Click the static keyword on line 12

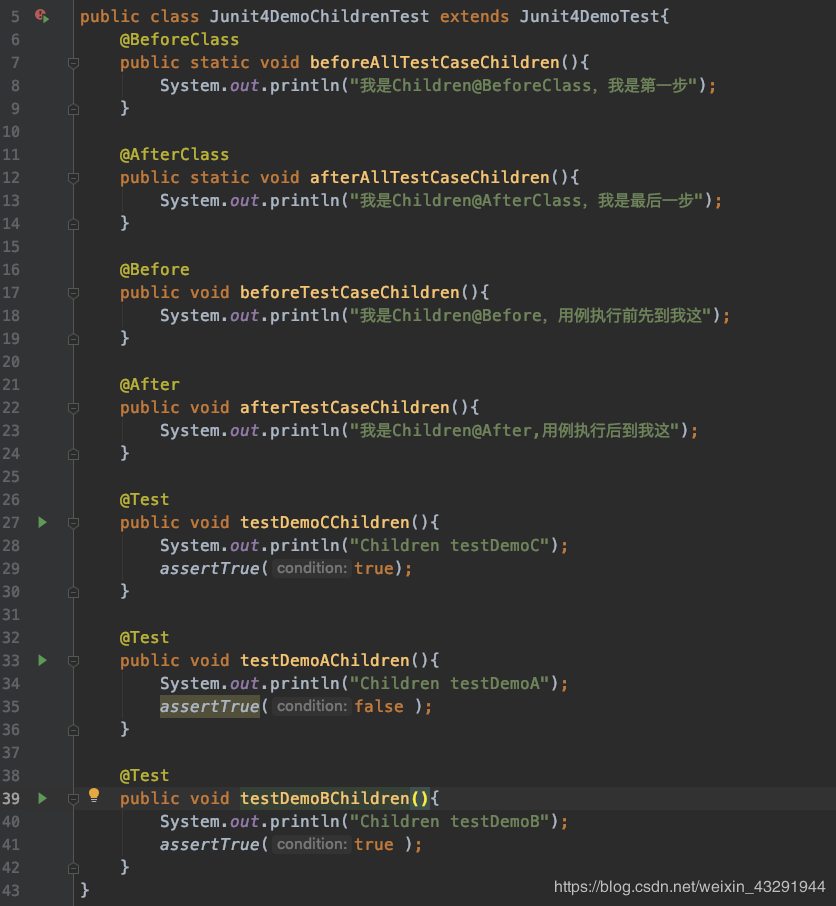(220, 177)
